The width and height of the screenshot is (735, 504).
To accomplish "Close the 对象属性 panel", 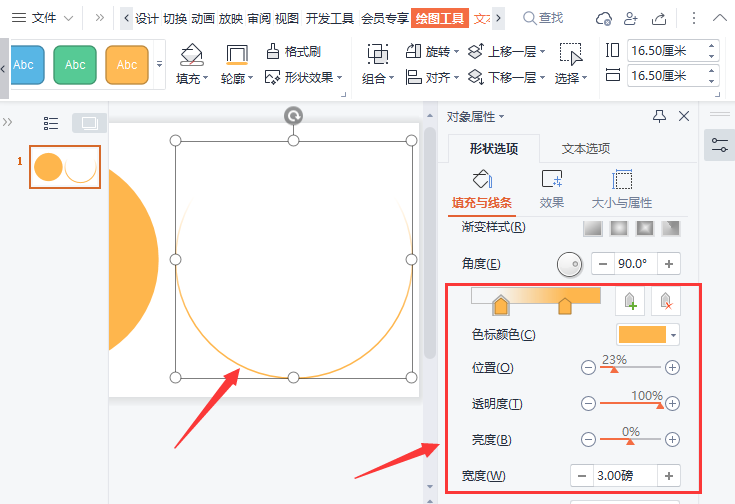I will click(684, 116).
